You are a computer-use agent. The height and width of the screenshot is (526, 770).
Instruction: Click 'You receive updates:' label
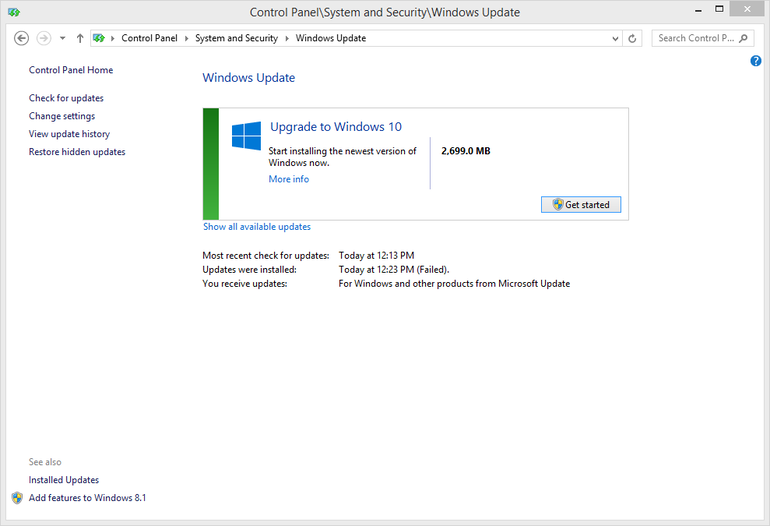pyautogui.click(x=245, y=284)
